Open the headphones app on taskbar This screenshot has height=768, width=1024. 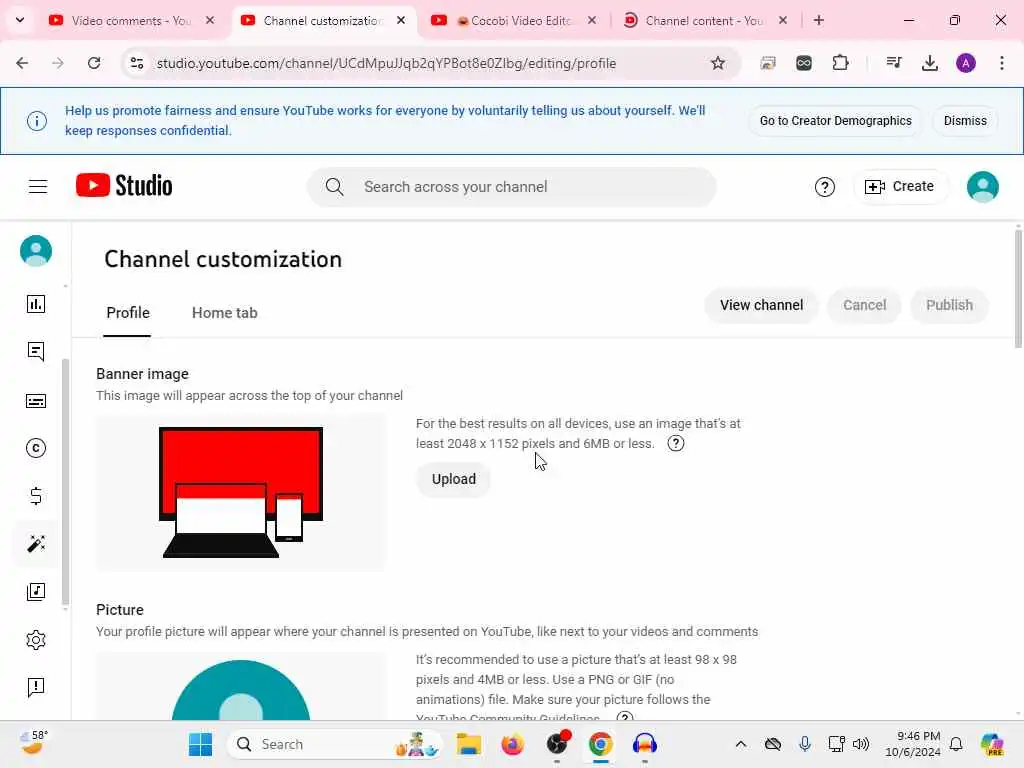click(x=645, y=744)
